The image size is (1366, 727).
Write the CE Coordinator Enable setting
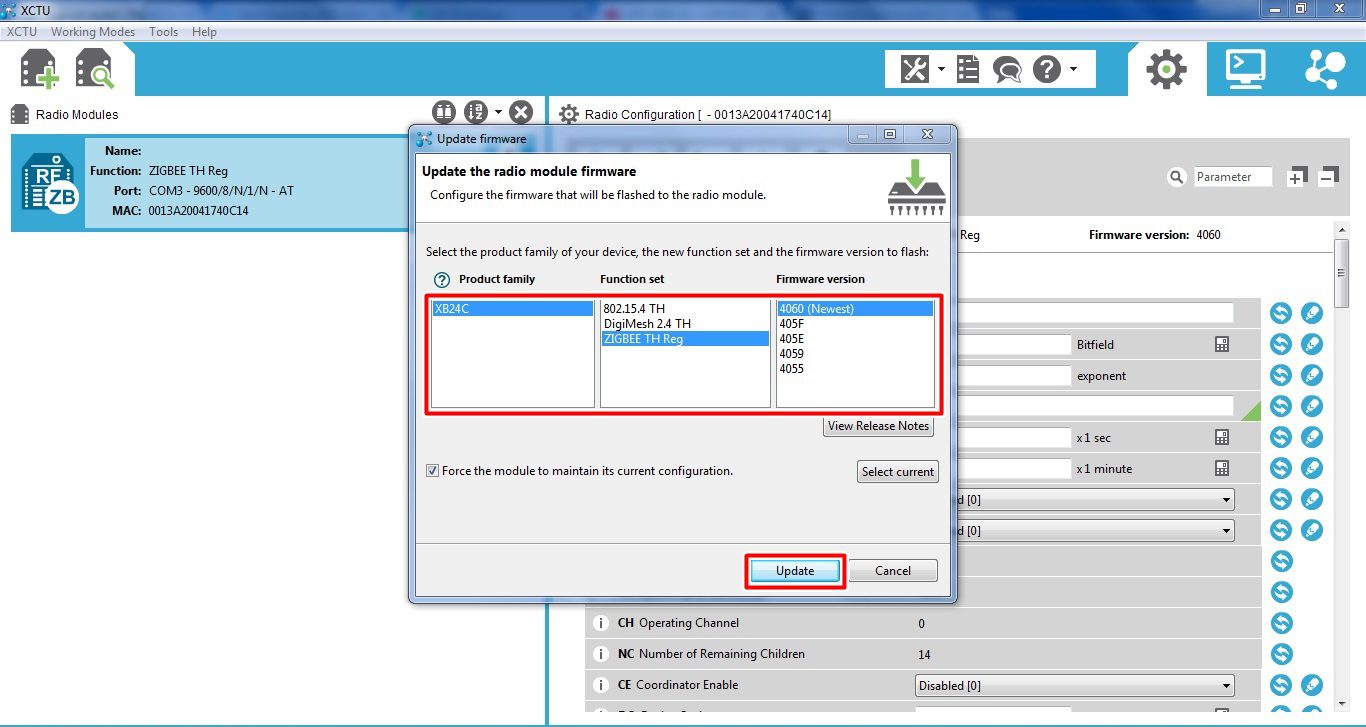(x=1312, y=685)
